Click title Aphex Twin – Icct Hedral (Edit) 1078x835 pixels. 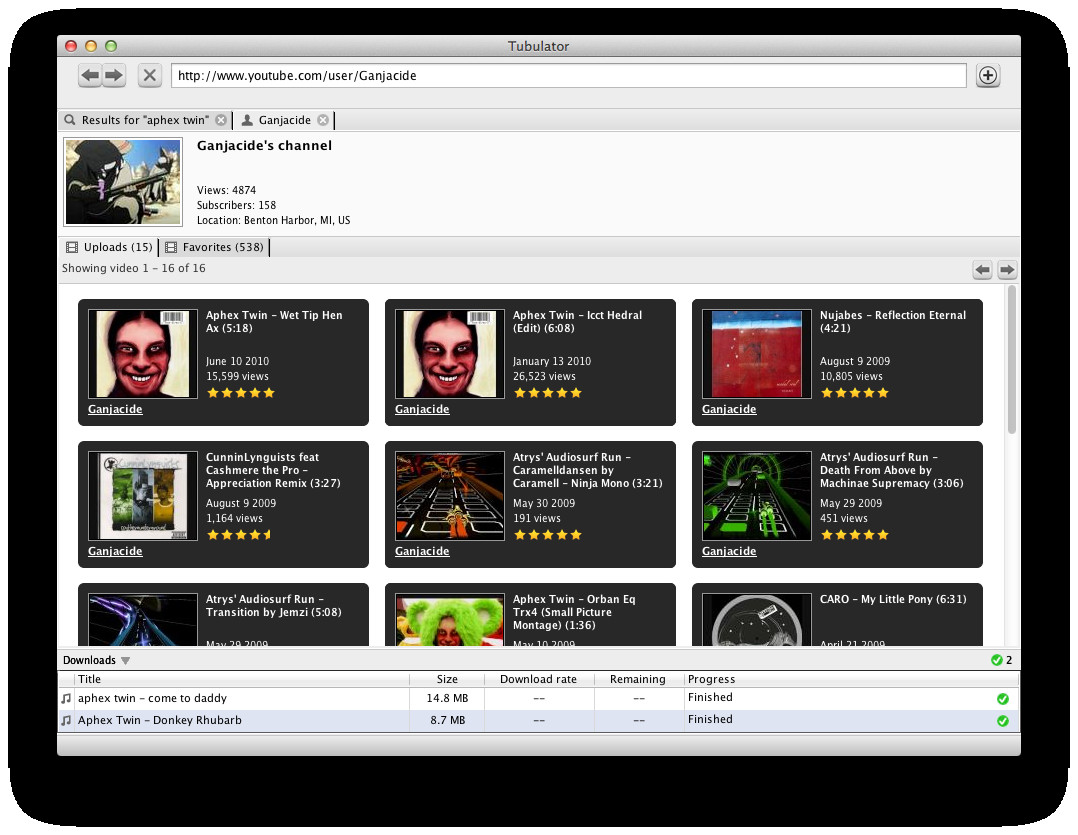click(578, 322)
